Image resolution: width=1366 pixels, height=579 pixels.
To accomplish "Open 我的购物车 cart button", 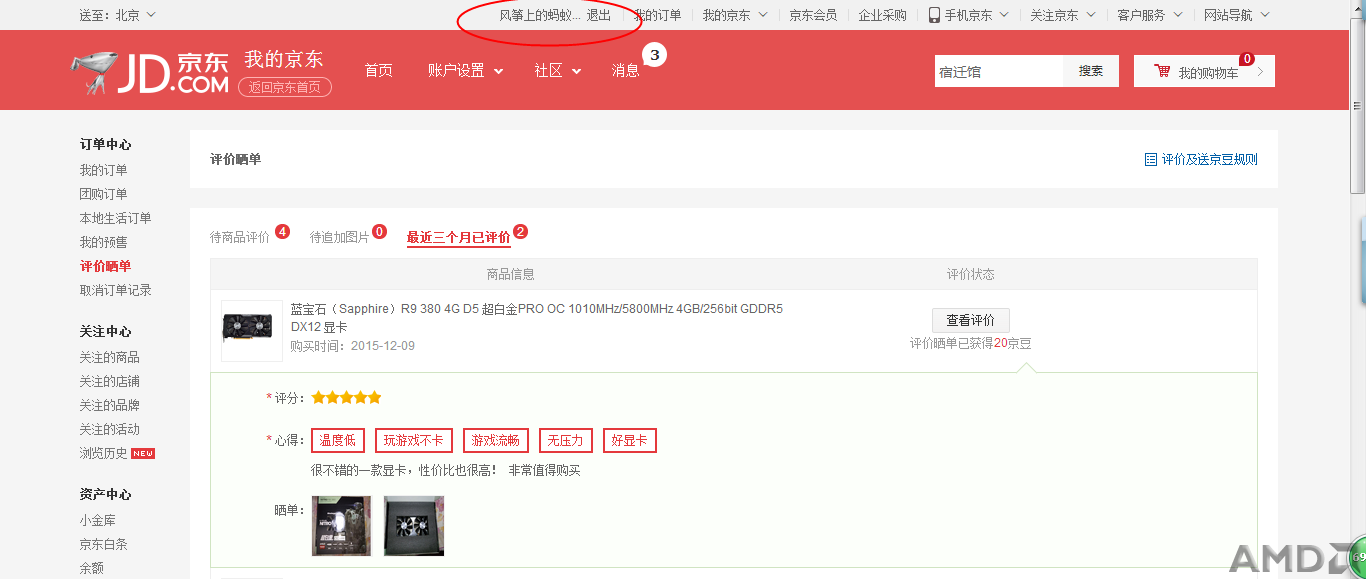I will [x=1204, y=71].
